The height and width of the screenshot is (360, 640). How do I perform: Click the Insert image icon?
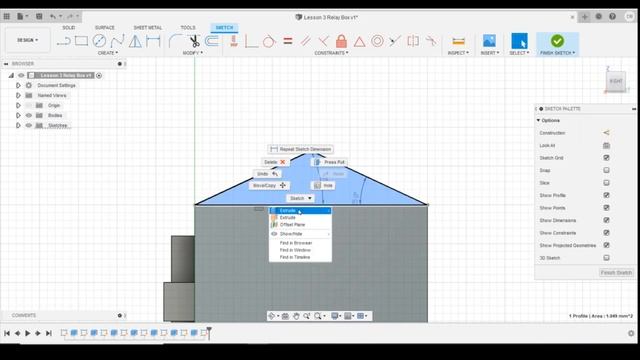[489, 41]
